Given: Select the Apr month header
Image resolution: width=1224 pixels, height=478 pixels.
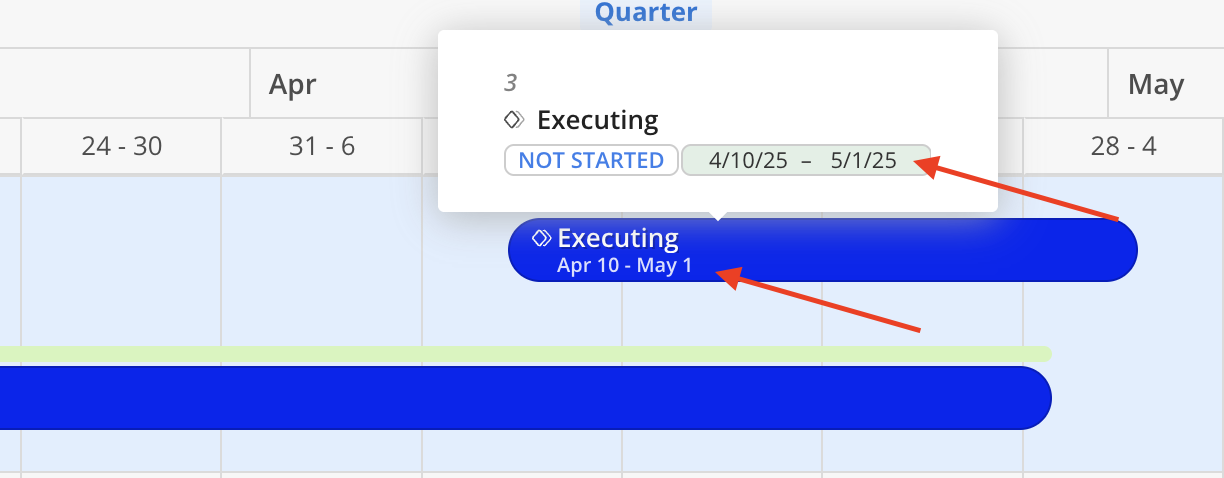Looking at the screenshot, I should click(x=293, y=84).
